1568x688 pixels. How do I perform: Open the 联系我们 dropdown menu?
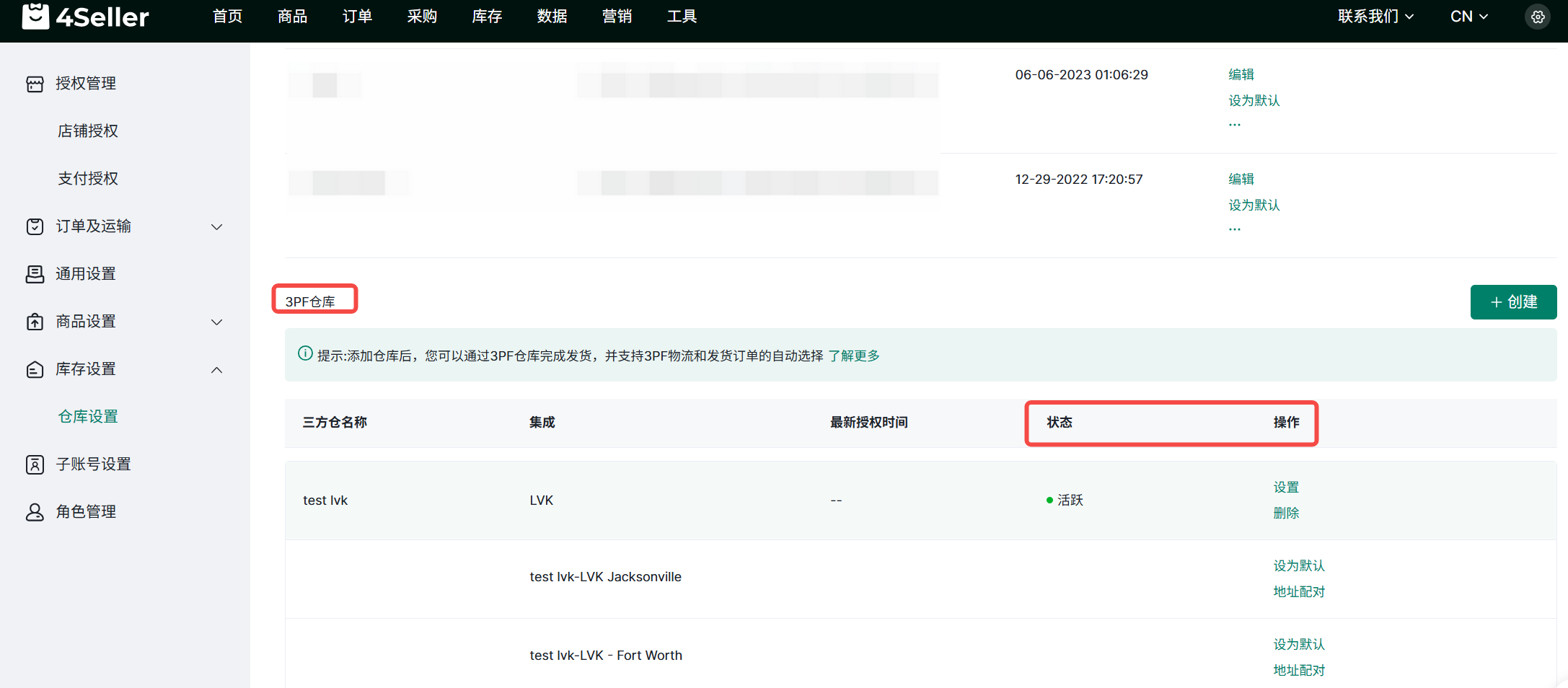tap(1375, 17)
